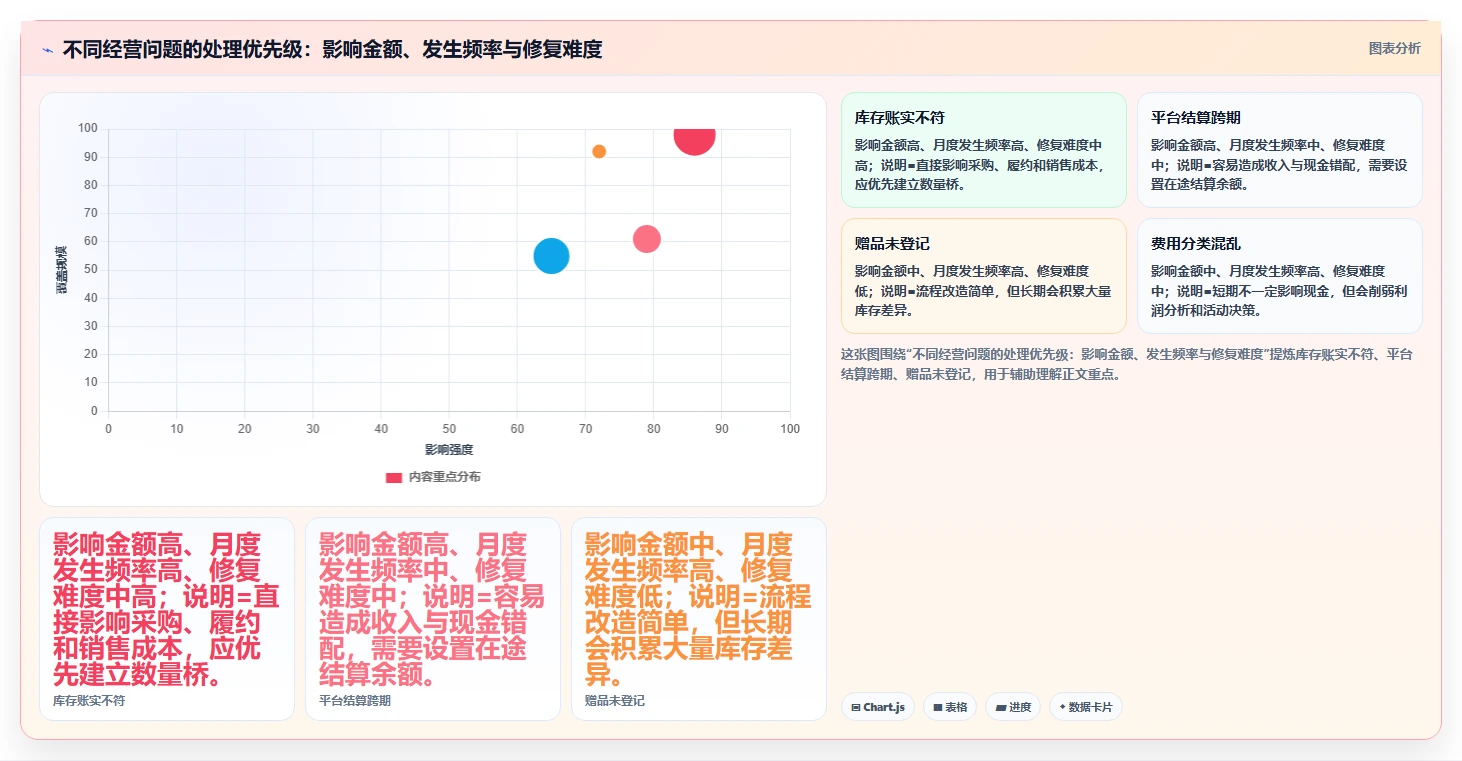
Task: Select the 表格 tag pill
Action: pos(949,707)
